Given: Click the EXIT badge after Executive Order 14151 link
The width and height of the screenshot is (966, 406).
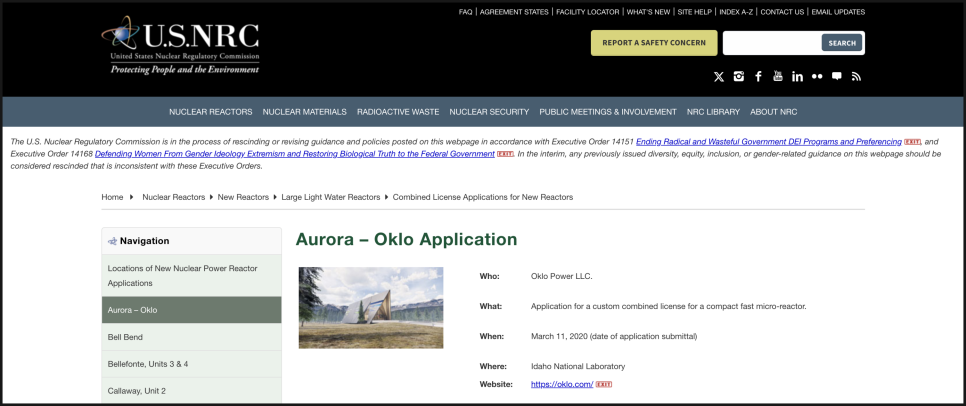Looking at the screenshot, I should [x=912, y=142].
